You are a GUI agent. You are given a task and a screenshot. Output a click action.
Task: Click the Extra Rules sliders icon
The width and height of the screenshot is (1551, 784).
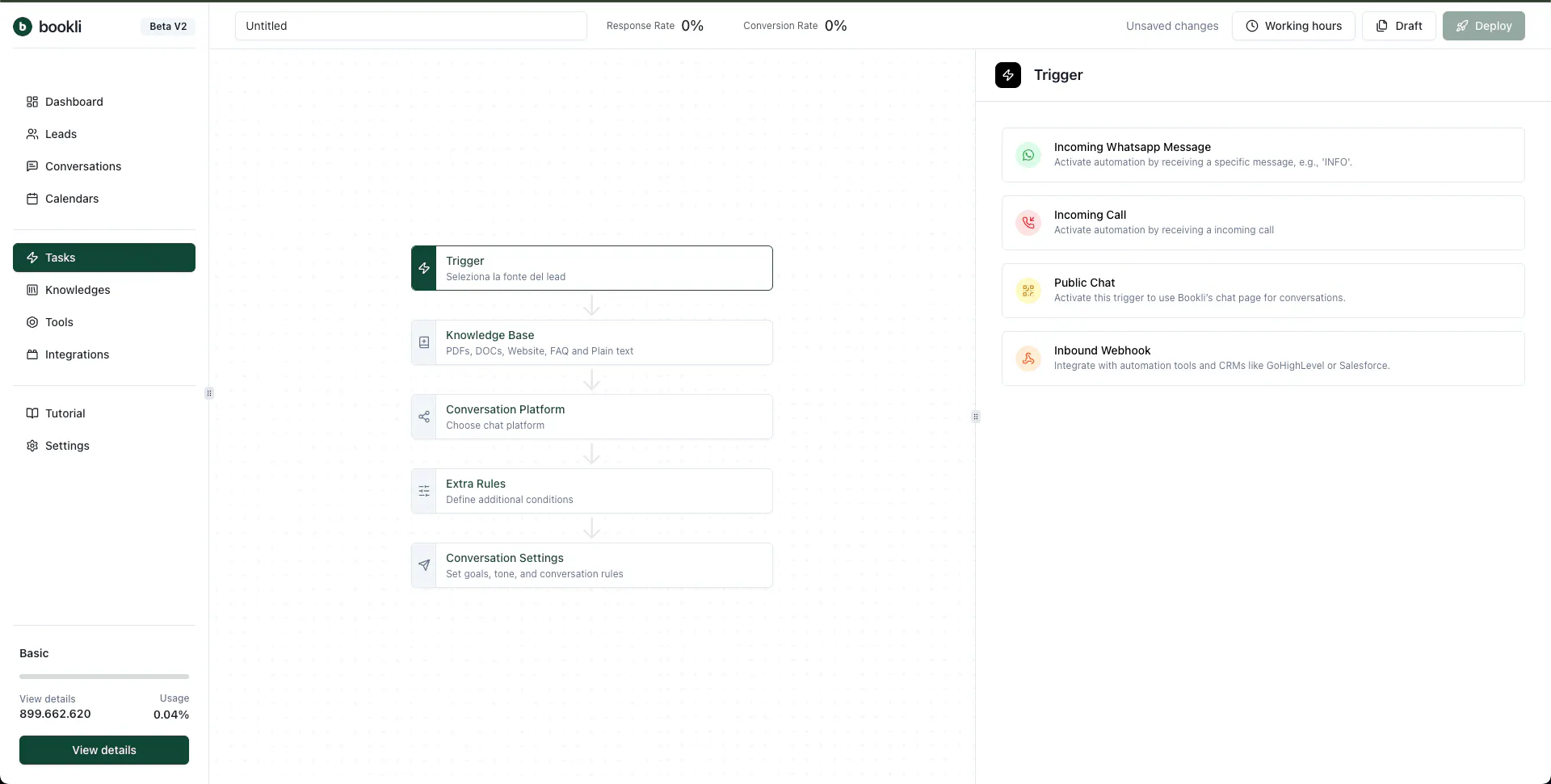[x=424, y=491]
